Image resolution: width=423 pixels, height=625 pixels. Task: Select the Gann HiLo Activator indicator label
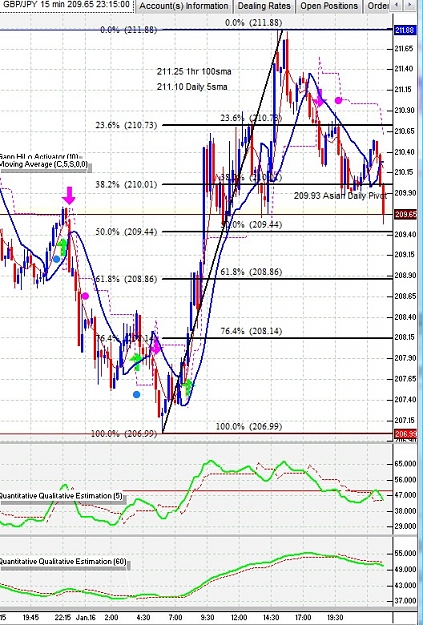(40, 157)
